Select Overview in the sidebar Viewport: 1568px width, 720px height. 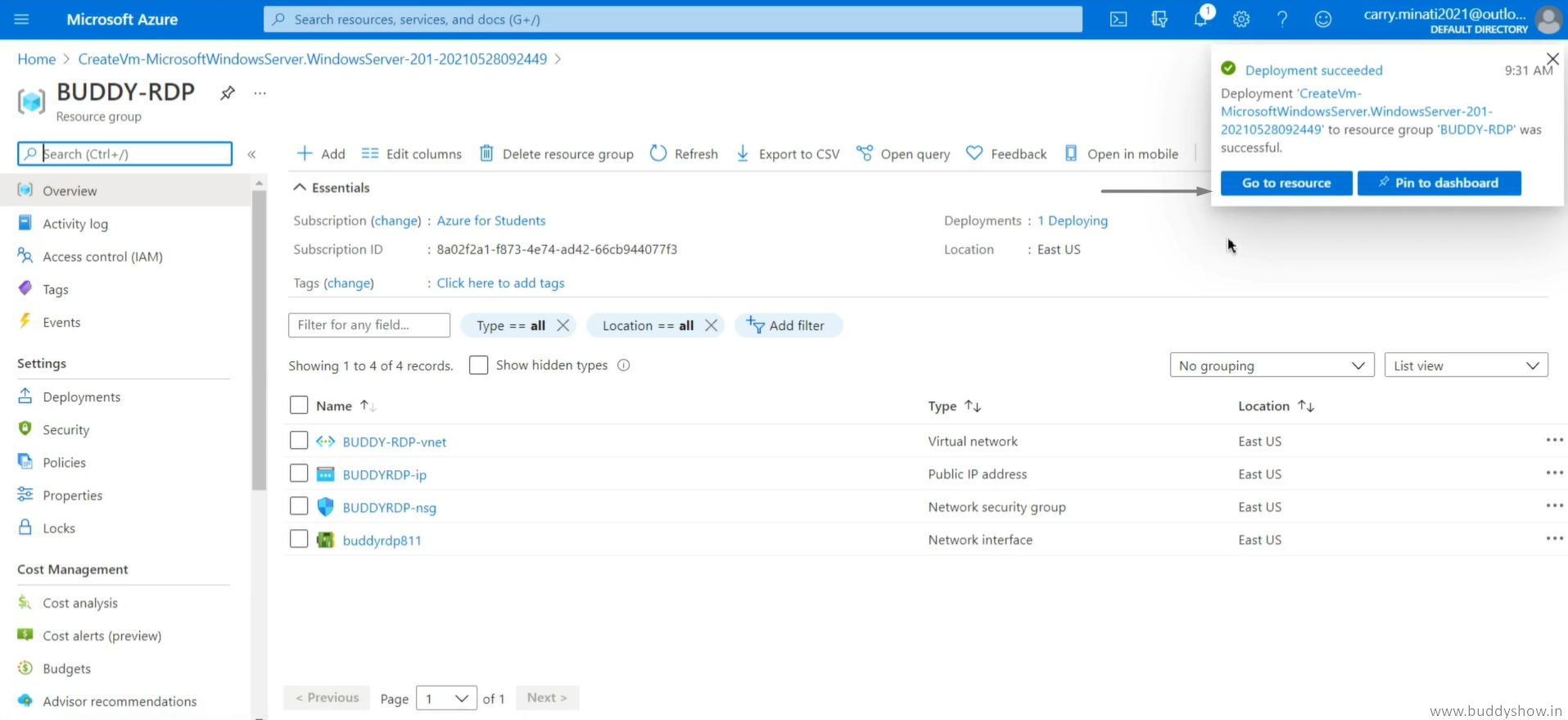click(x=125, y=191)
